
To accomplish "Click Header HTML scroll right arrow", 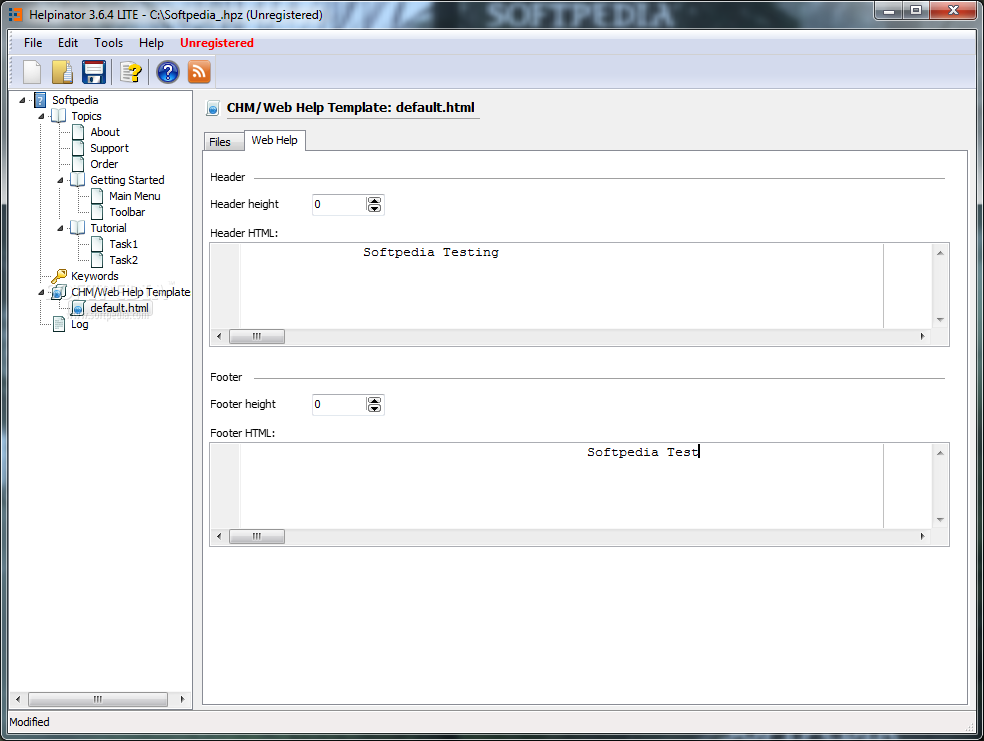I will pyautogui.click(x=922, y=337).
